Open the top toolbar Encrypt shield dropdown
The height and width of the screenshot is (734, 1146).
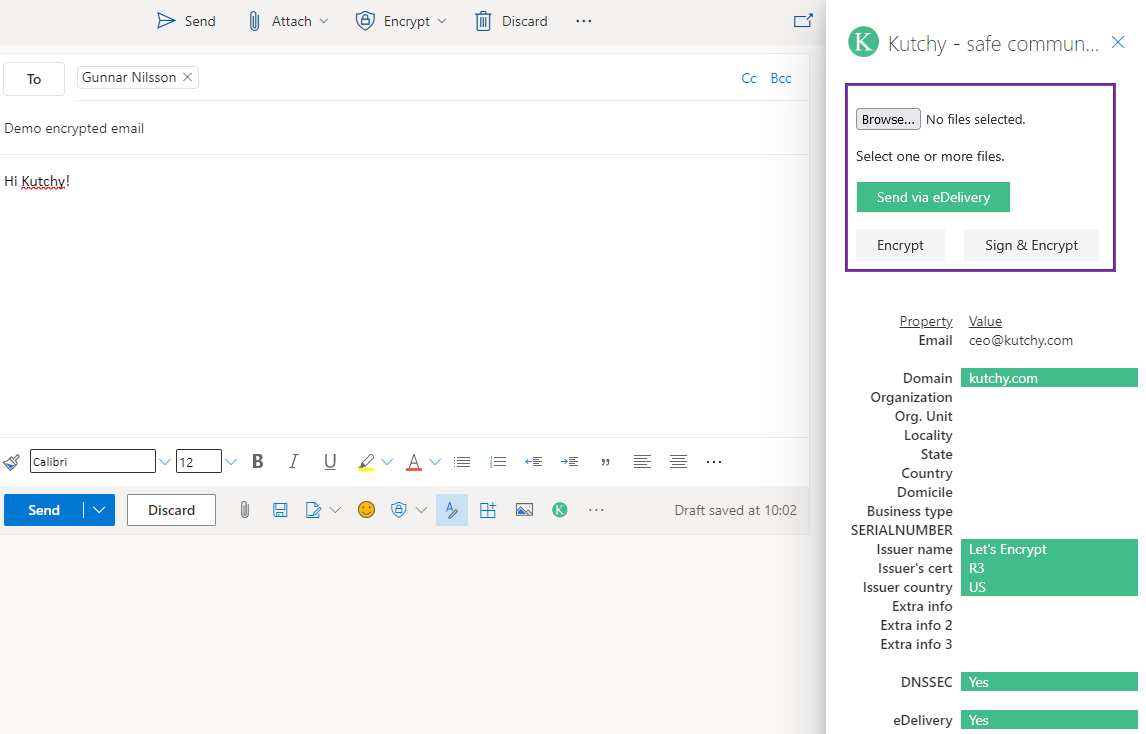click(401, 21)
